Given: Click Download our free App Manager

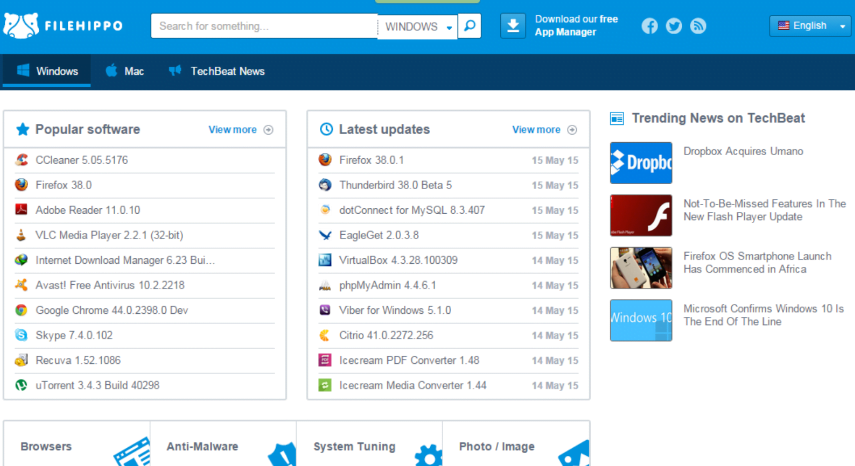Looking at the screenshot, I should [x=576, y=26].
